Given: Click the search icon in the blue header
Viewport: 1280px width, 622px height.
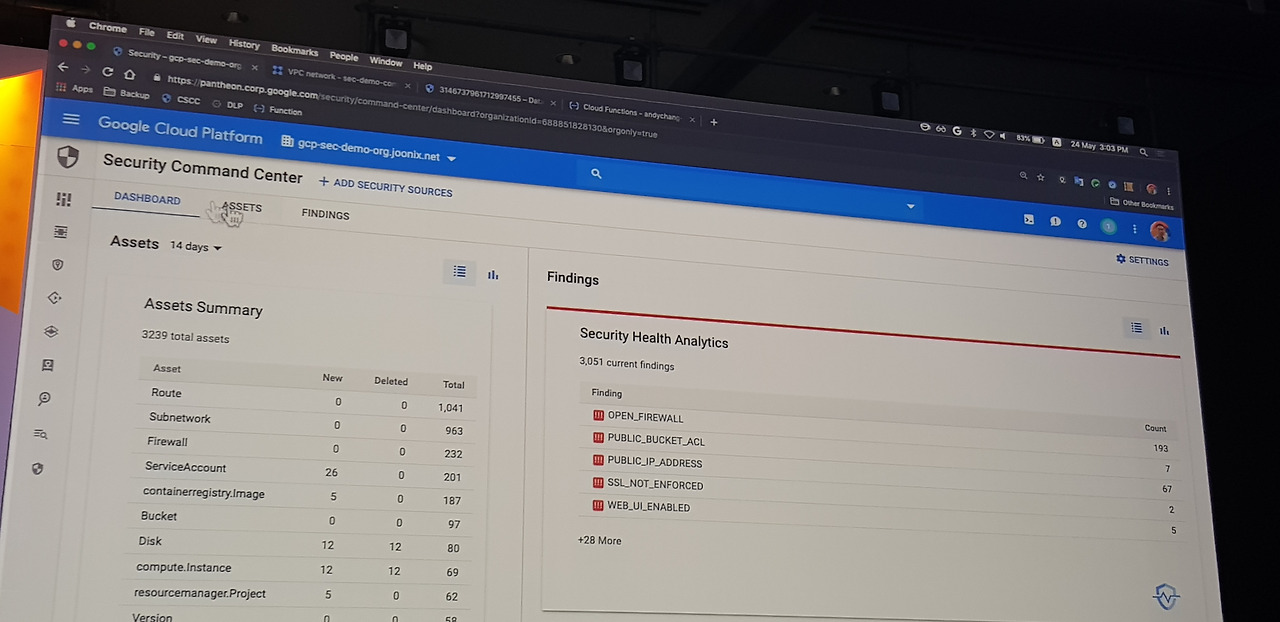Looking at the screenshot, I should click(x=596, y=174).
